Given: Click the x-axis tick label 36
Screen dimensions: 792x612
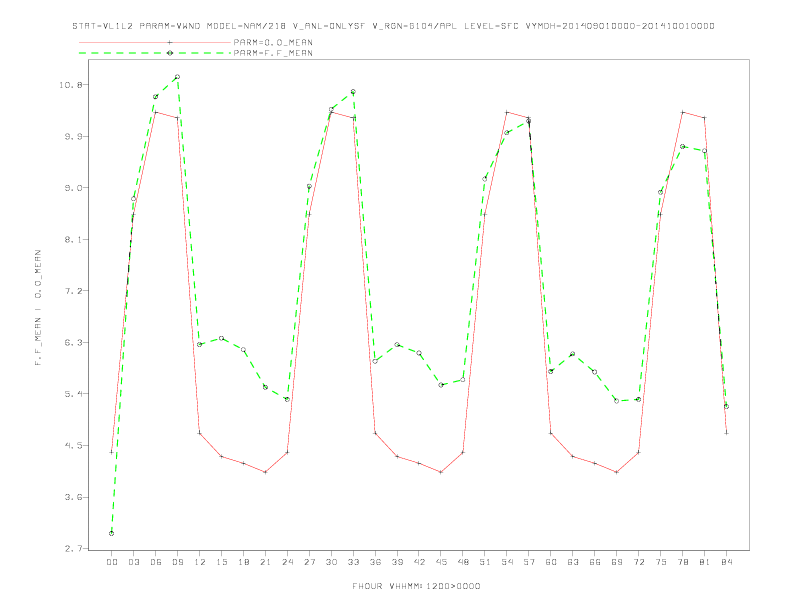Looking at the screenshot, I should (375, 562).
